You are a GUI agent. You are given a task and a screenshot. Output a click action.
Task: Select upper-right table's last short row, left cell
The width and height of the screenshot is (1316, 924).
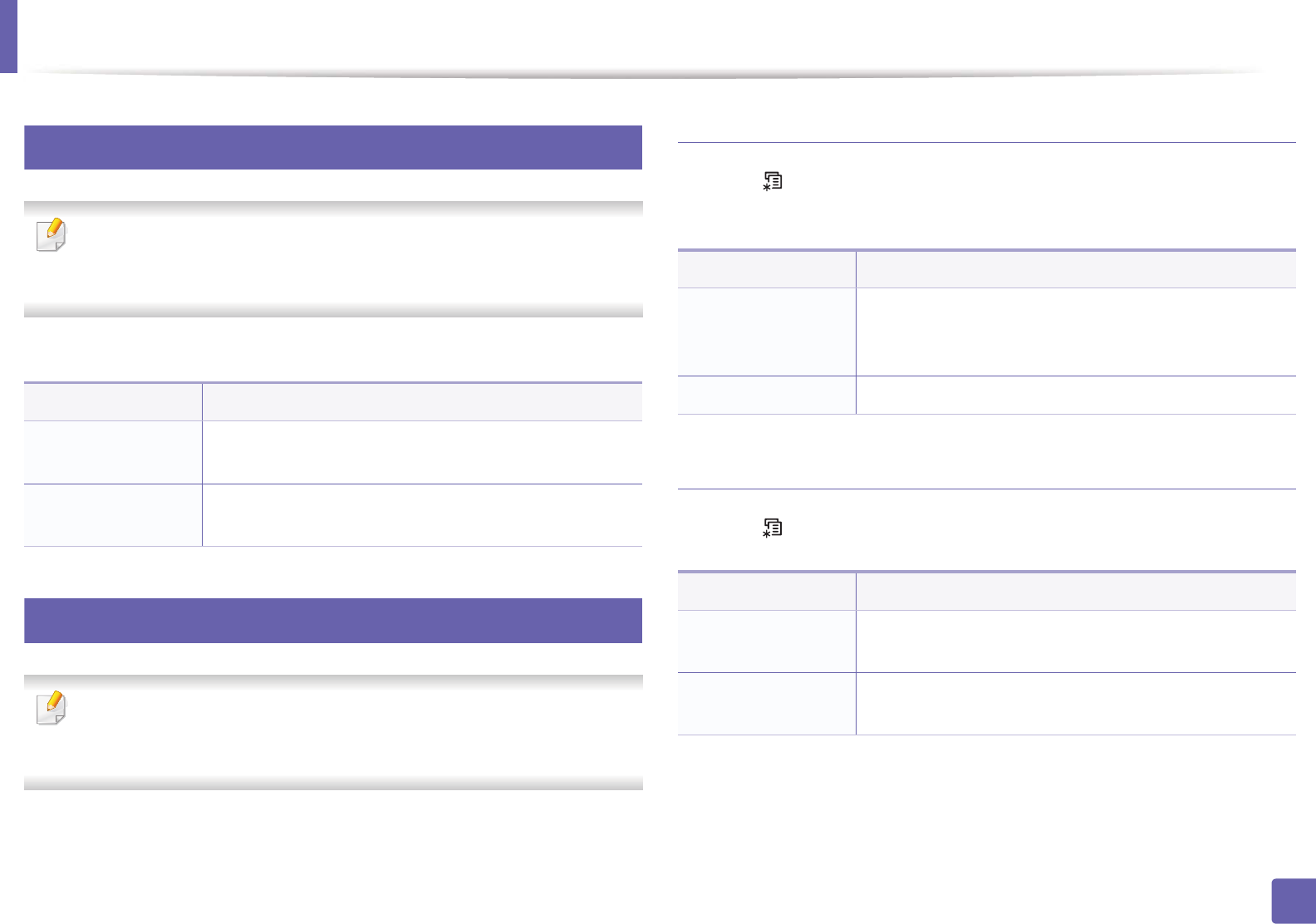tap(766, 395)
